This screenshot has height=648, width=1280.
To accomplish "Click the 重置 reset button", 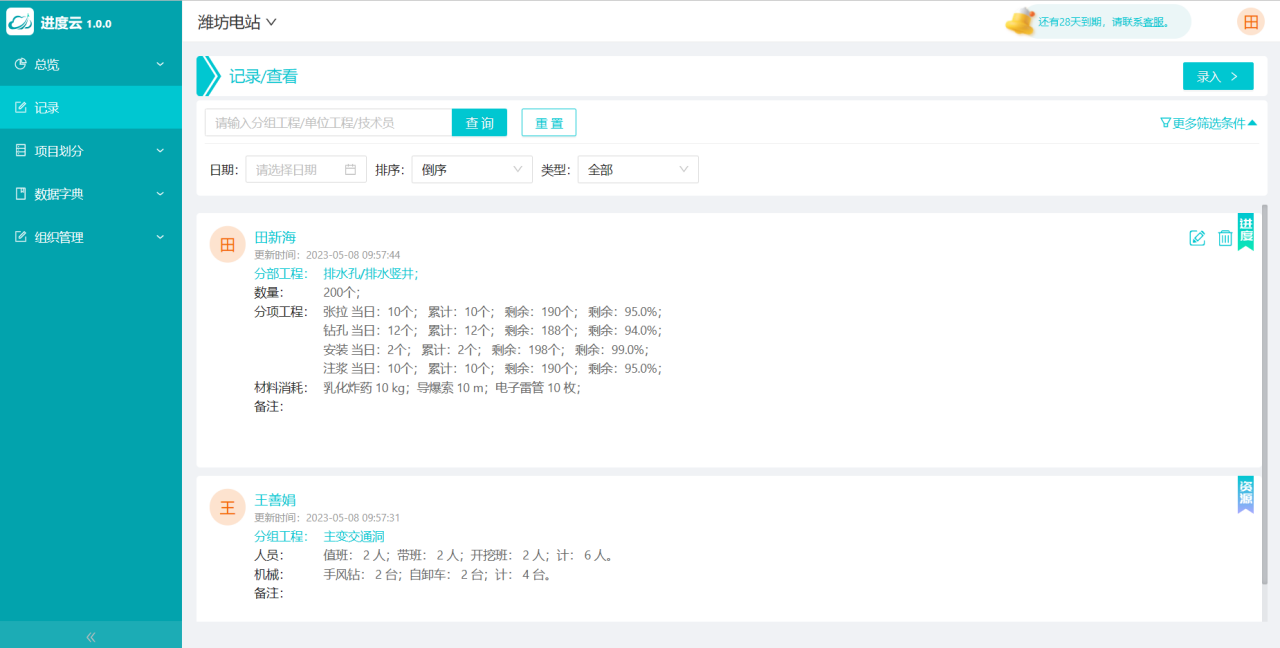I will coord(549,123).
